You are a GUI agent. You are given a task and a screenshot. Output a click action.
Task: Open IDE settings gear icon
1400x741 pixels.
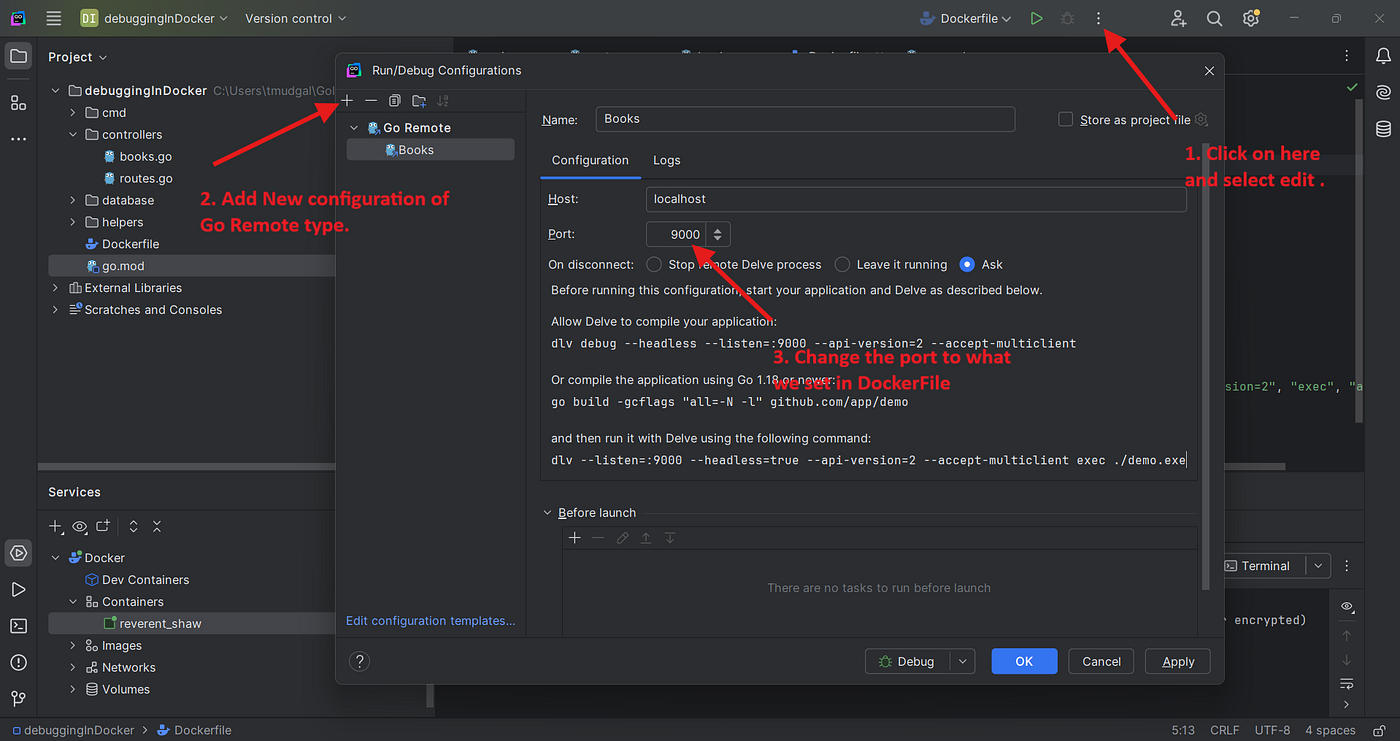pos(1251,18)
